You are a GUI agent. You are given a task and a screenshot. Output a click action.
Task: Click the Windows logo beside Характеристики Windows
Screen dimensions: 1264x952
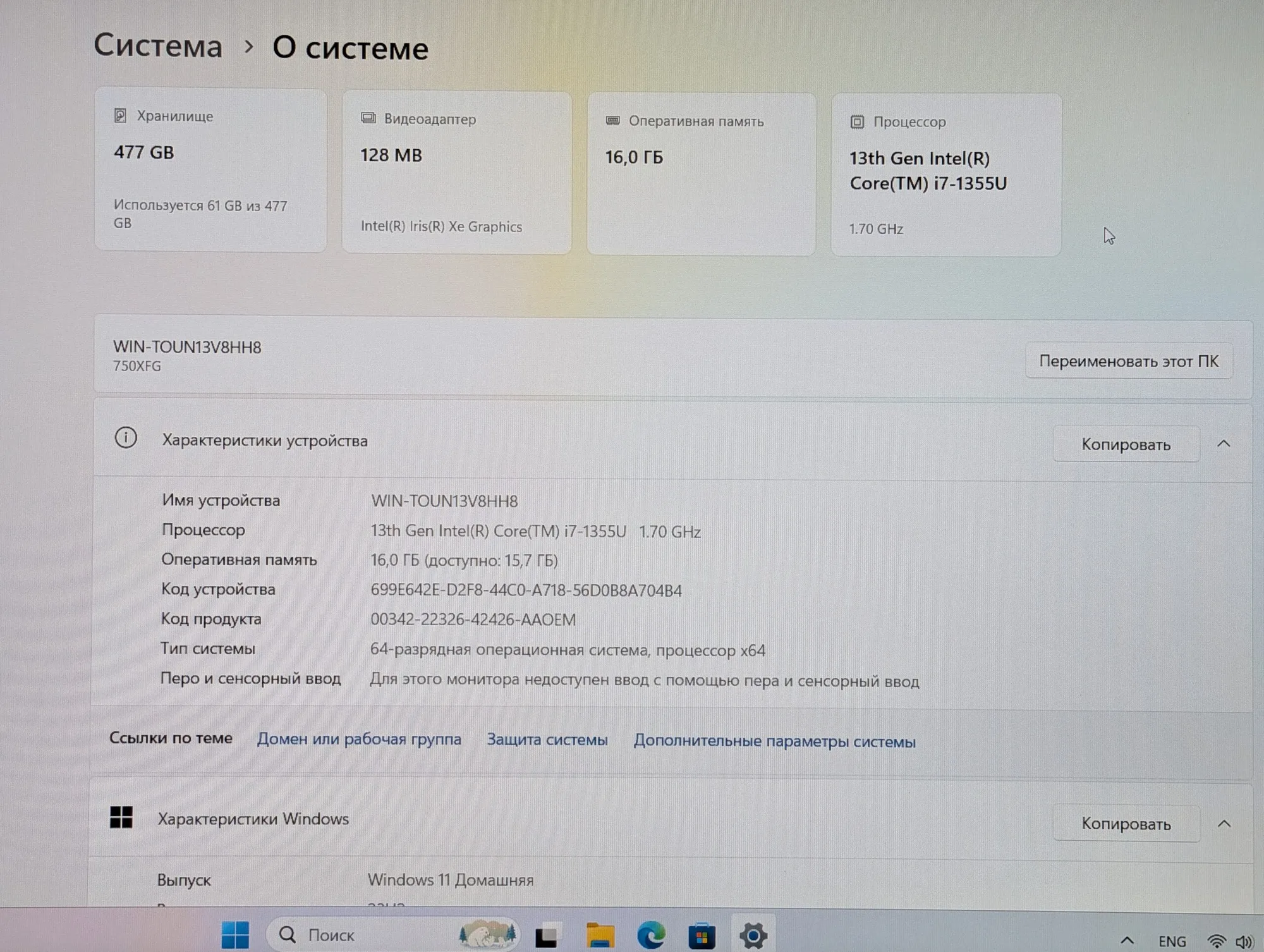tap(121, 817)
